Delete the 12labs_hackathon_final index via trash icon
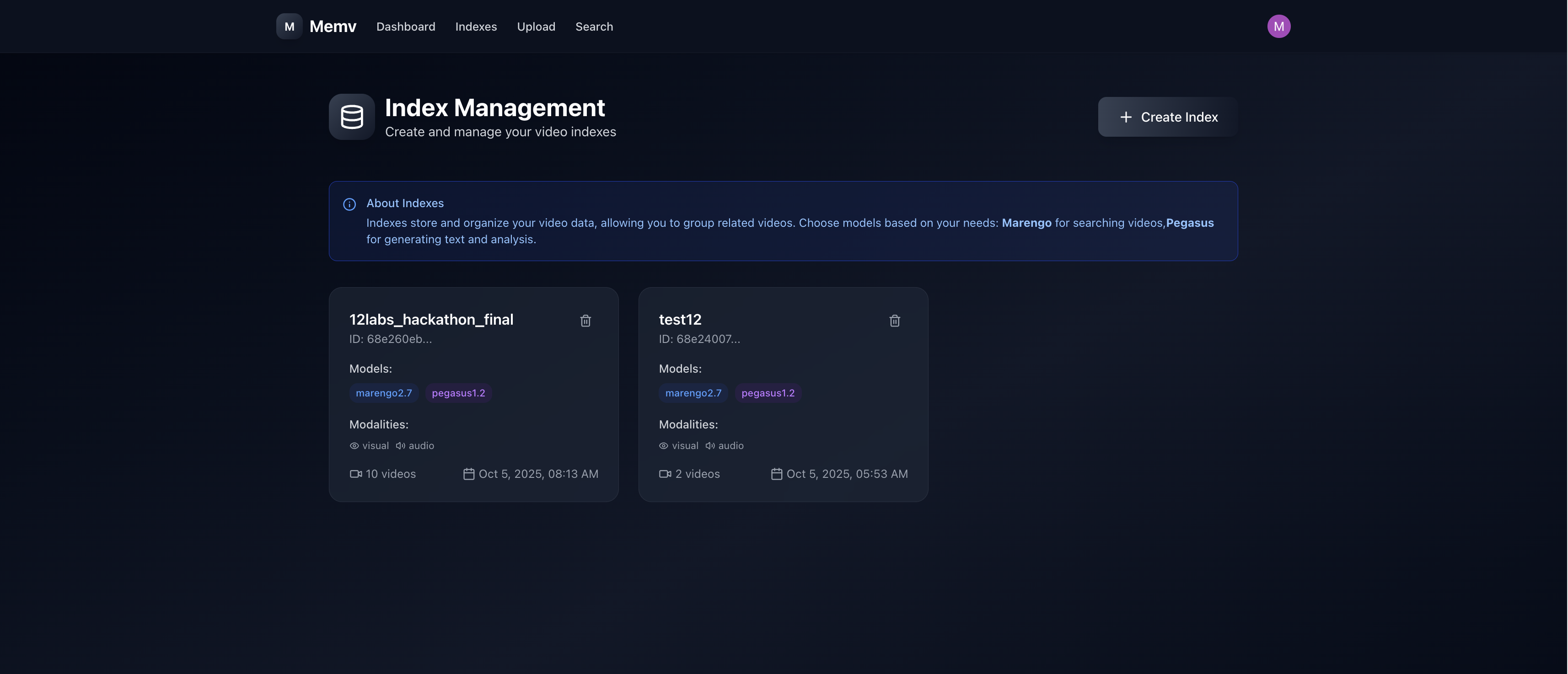The height and width of the screenshot is (674, 1568). (x=585, y=321)
